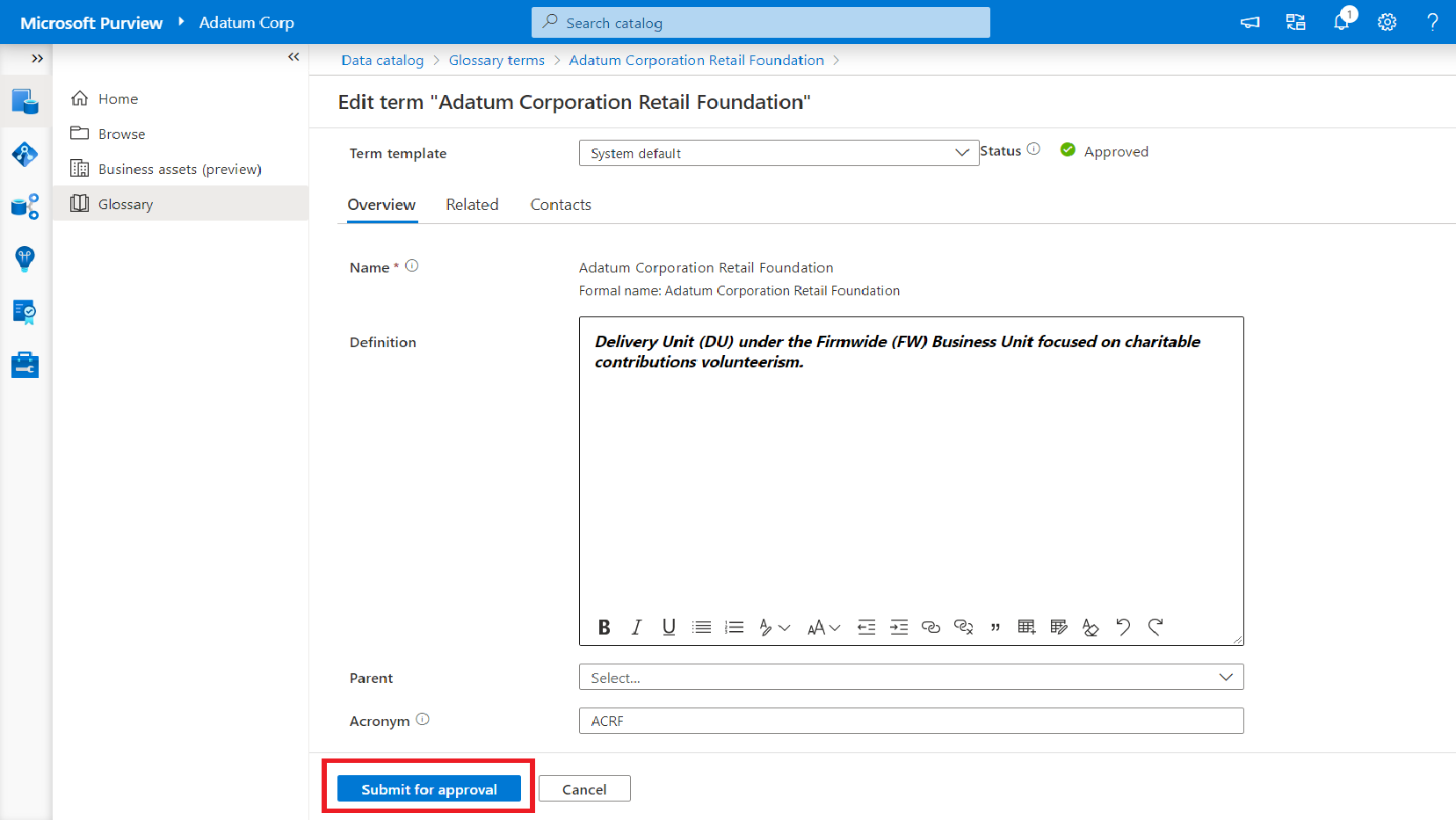Follow the Glossary terms breadcrumb link
The height and width of the screenshot is (820, 1456).
pyautogui.click(x=496, y=60)
